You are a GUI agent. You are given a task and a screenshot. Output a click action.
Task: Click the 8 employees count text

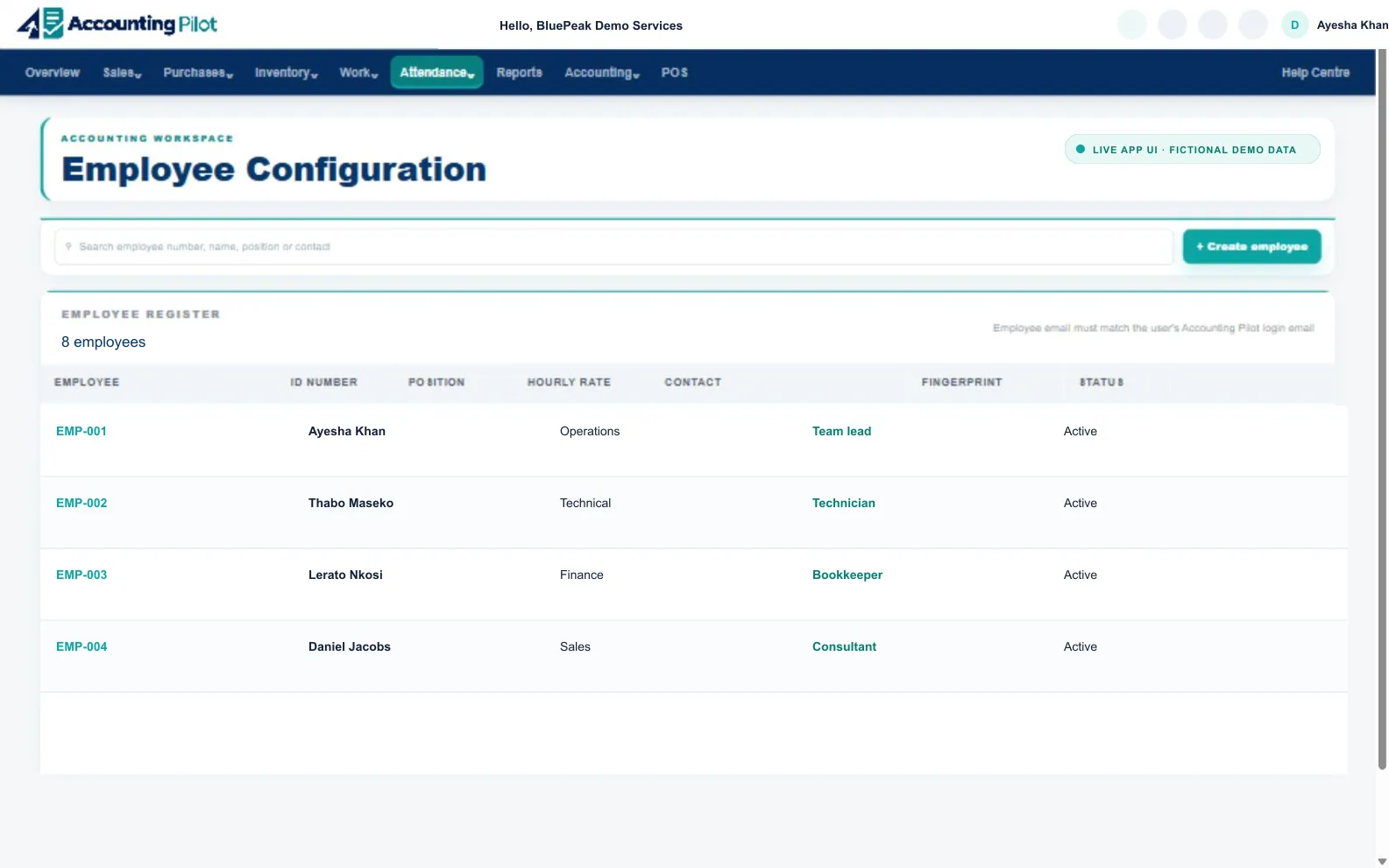tap(103, 342)
